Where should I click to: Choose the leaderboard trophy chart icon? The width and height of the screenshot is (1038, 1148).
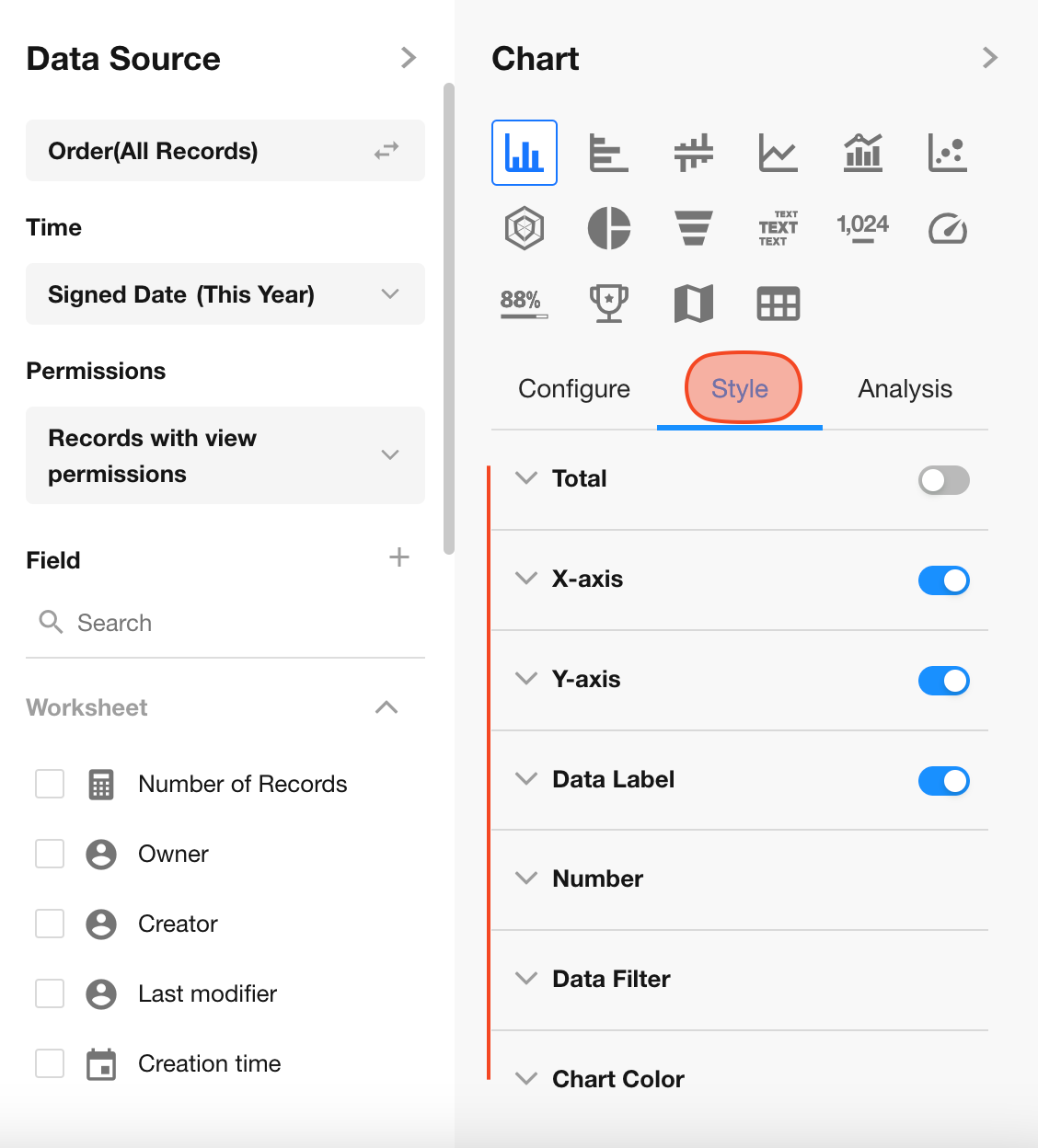608,304
